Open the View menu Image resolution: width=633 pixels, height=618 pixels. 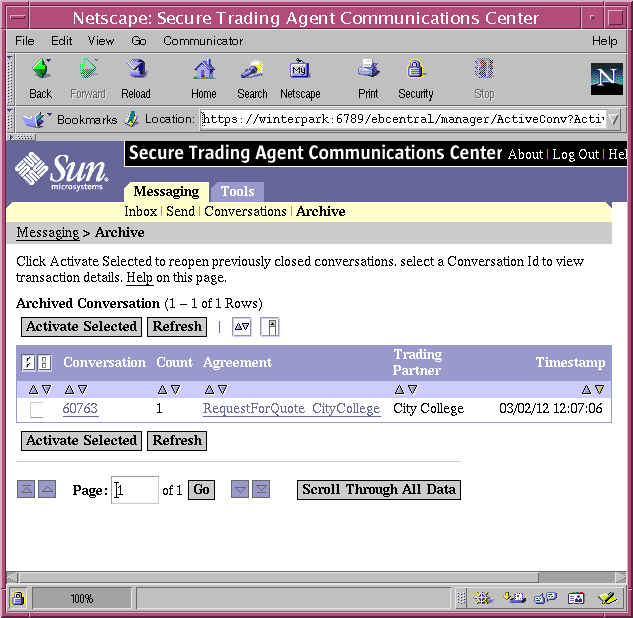point(101,41)
